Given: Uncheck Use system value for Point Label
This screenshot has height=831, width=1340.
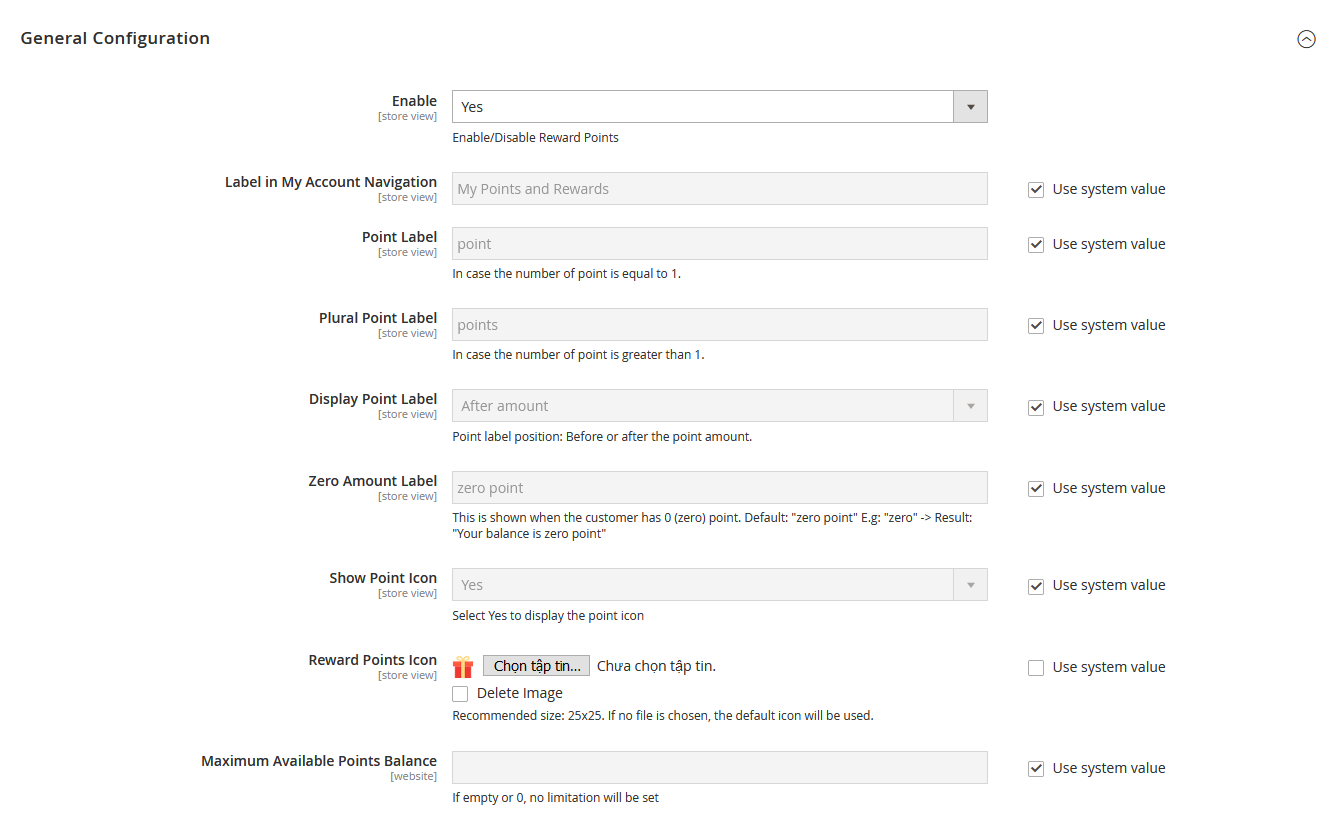Looking at the screenshot, I should (x=1036, y=245).
